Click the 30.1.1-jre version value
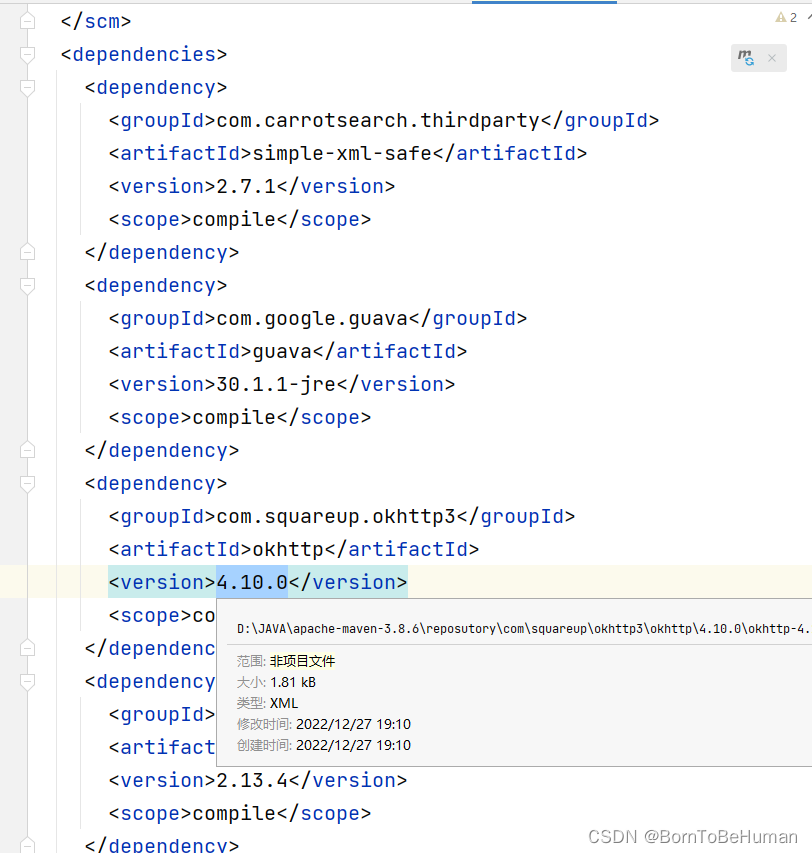This screenshot has height=853, width=812. pyautogui.click(x=276, y=384)
